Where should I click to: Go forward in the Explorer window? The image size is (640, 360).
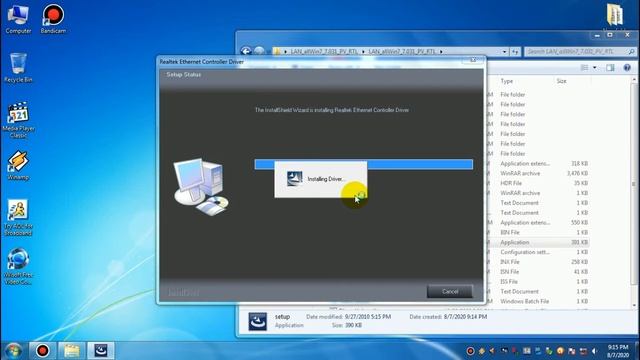pyautogui.click(x=259, y=51)
